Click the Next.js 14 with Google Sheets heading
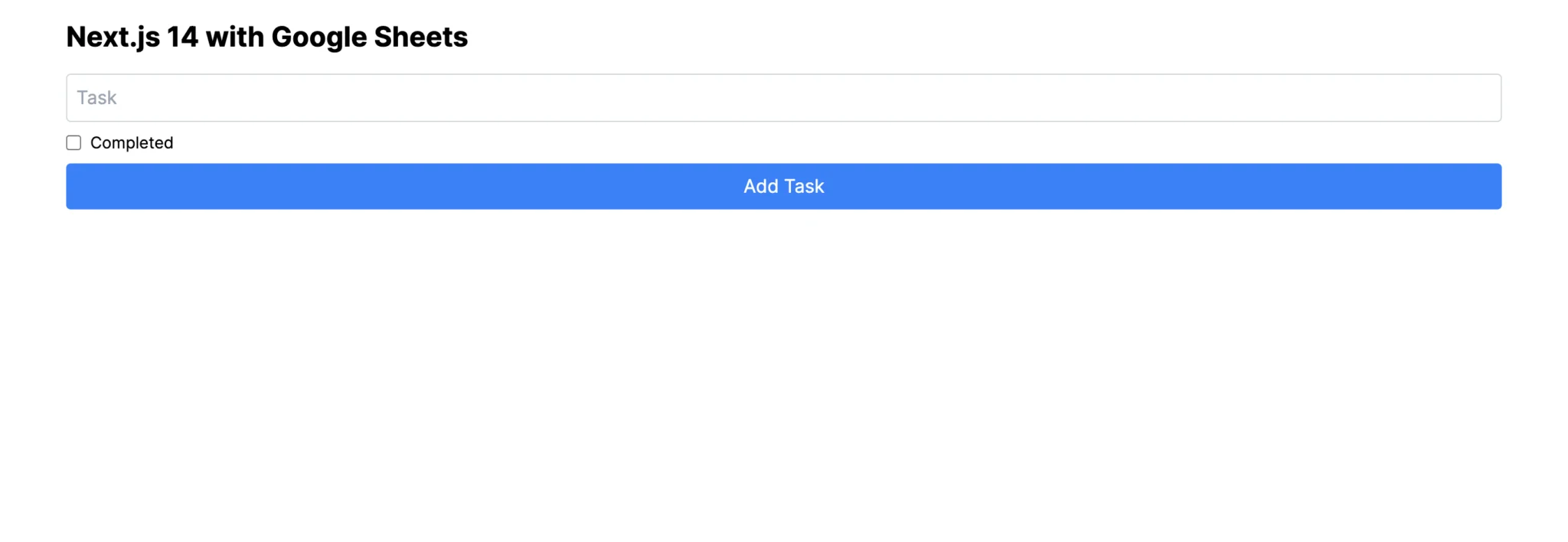Screen dimensions: 1568x542 click(267, 36)
